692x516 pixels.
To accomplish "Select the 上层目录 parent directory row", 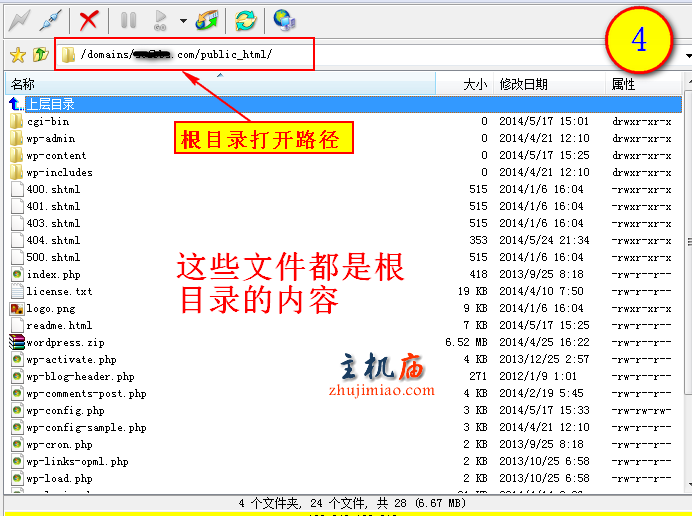I will click(x=344, y=104).
